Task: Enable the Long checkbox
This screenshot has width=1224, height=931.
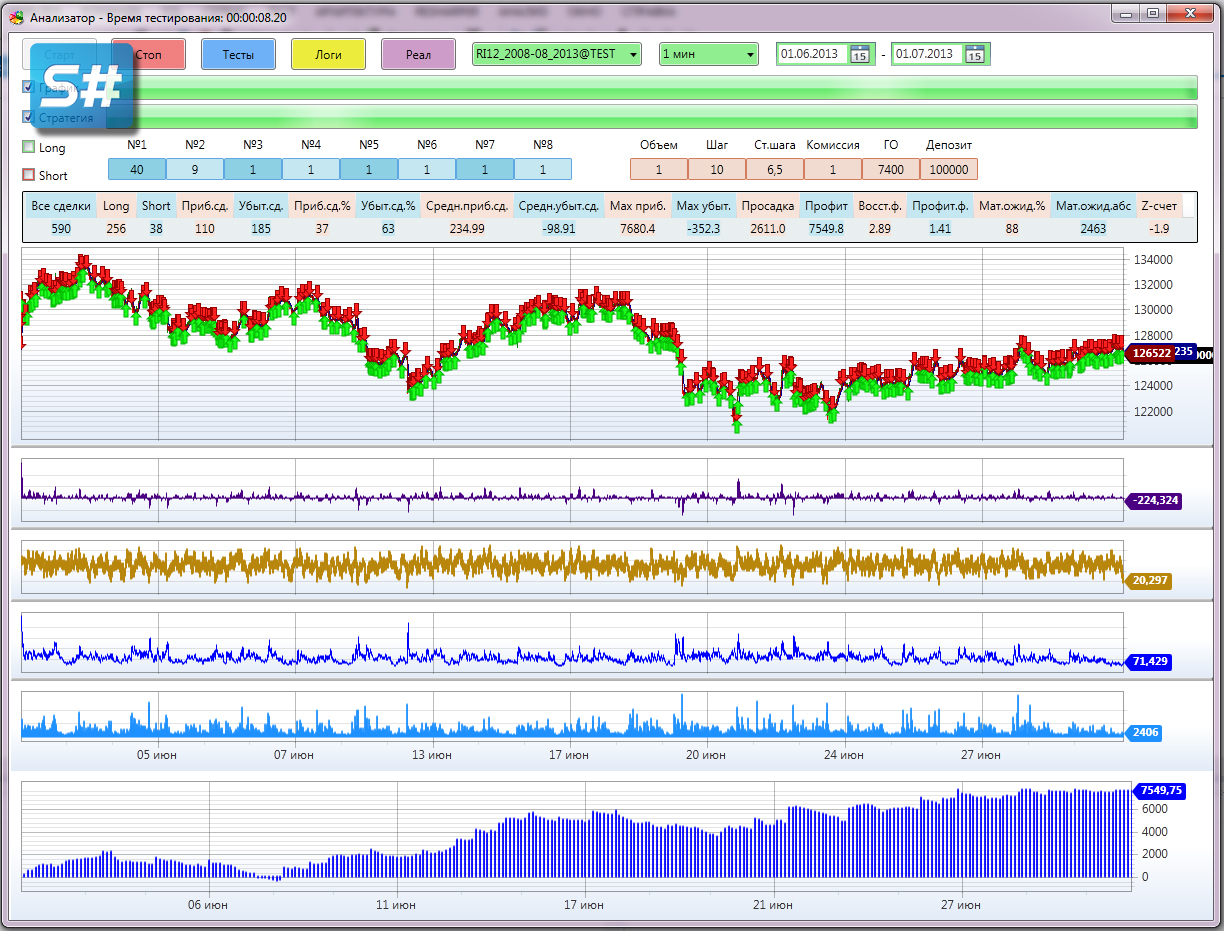Action: tap(29, 148)
